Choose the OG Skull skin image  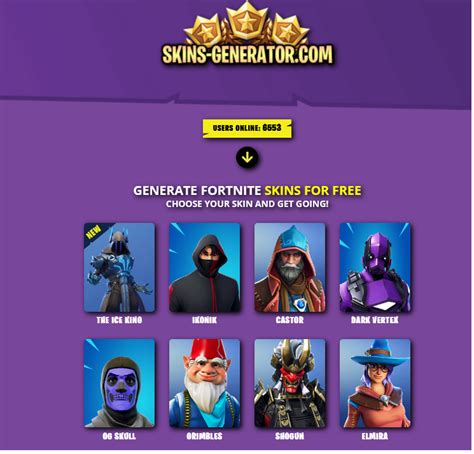pos(119,383)
